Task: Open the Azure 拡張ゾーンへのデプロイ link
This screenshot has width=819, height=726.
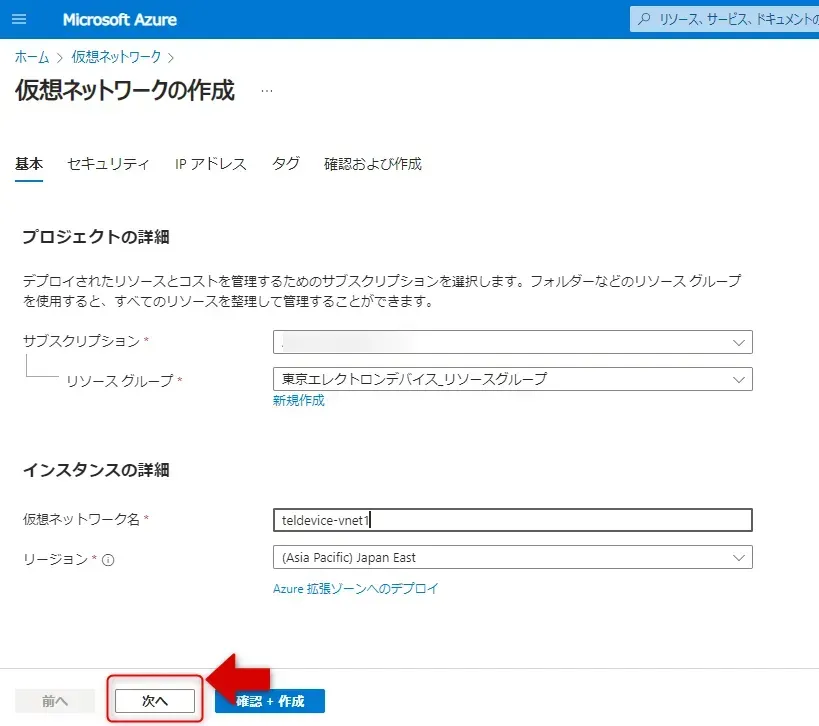Action: [x=355, y=589]
